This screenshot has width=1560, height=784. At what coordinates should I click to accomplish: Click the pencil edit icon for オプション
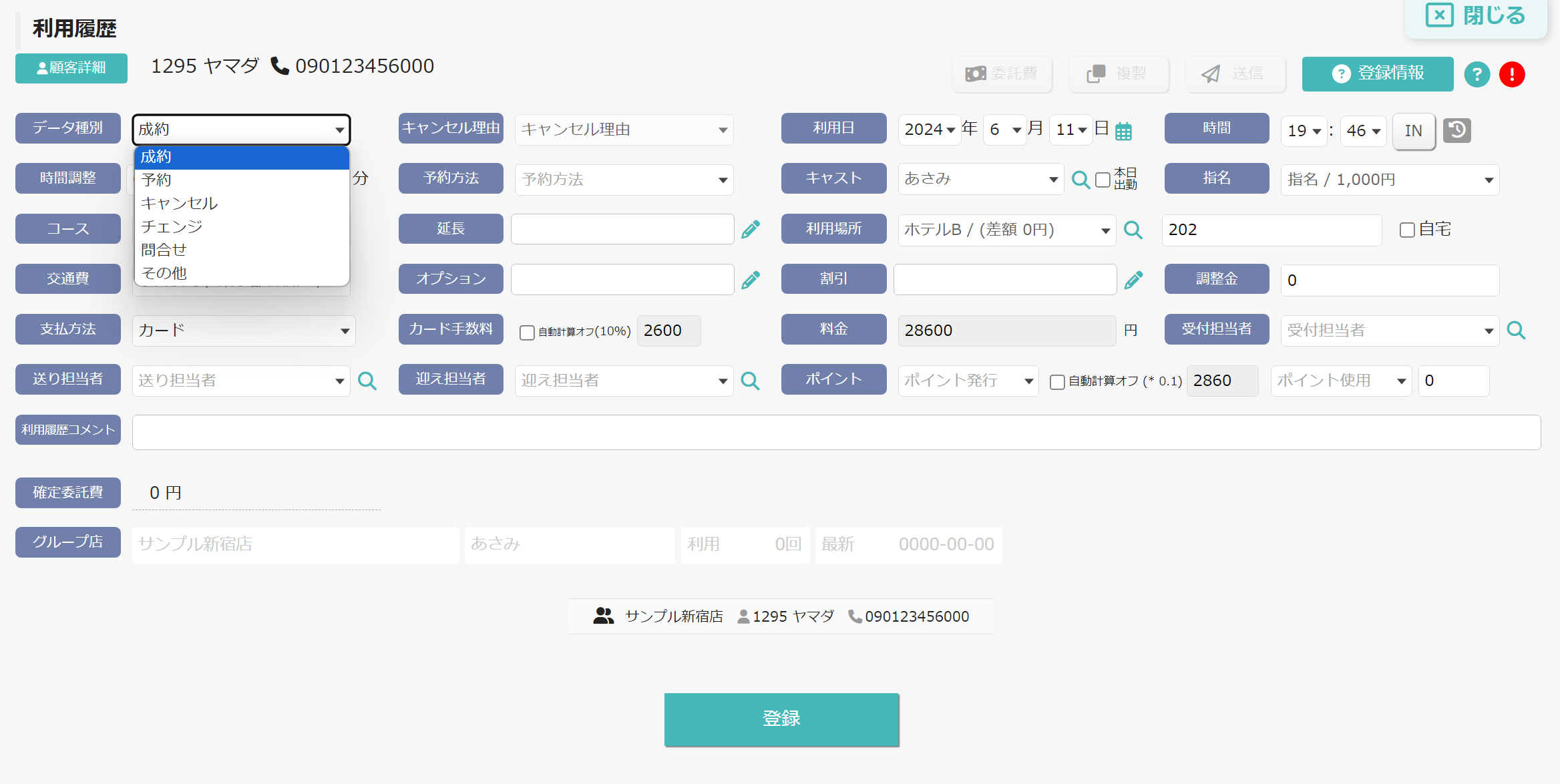coord(751,280)
